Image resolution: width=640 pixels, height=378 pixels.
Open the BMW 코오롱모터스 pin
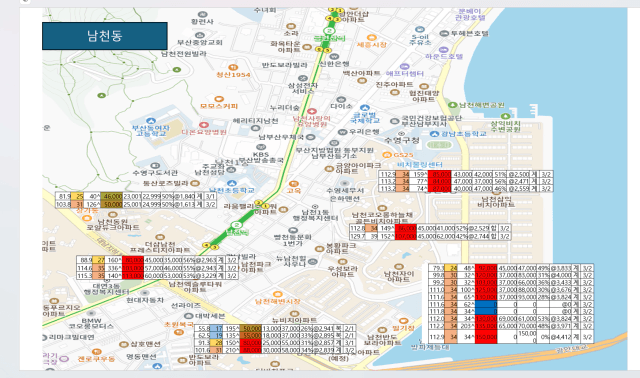click(x=91, y=314)
